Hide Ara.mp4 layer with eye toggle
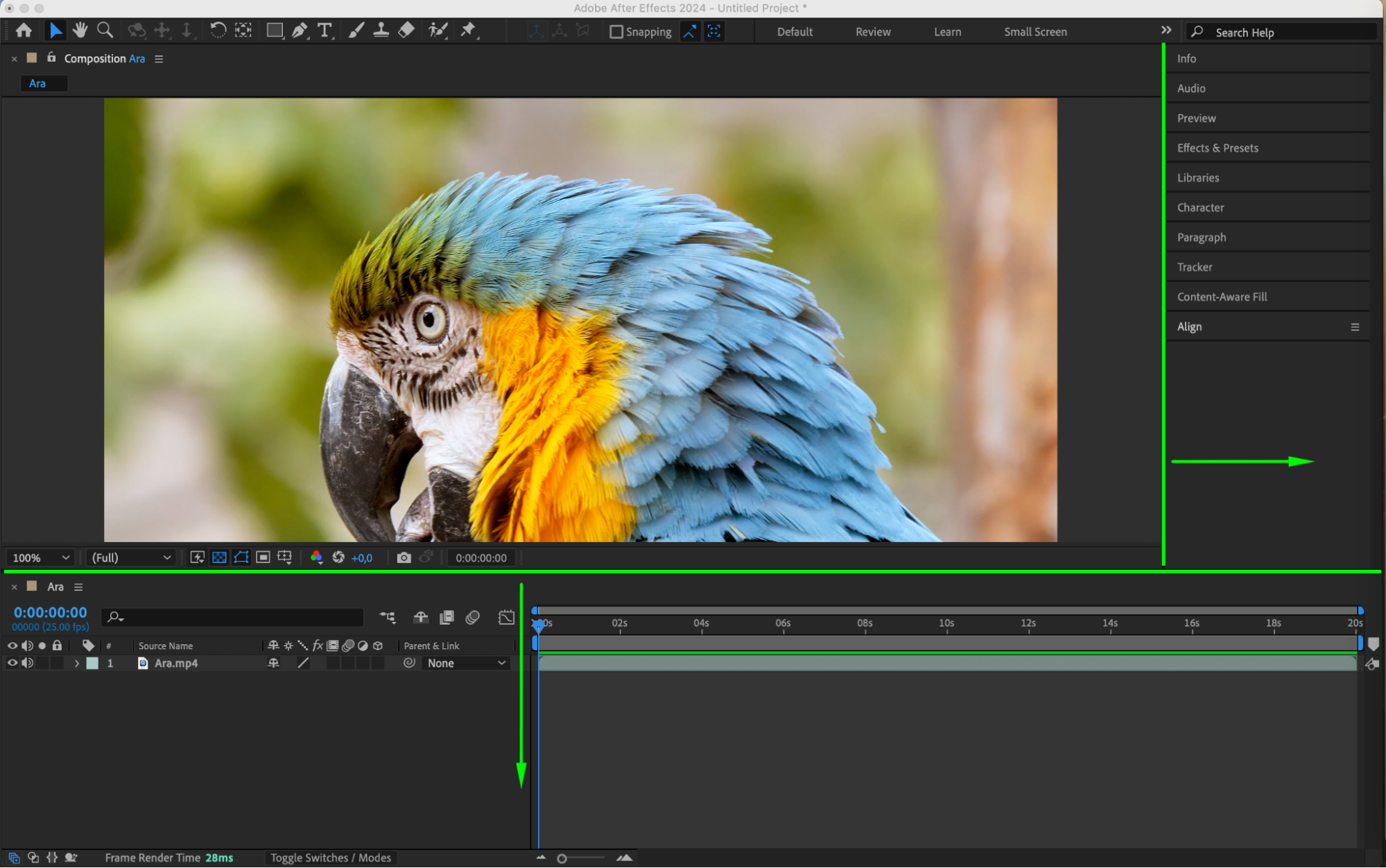 (12, 663)
